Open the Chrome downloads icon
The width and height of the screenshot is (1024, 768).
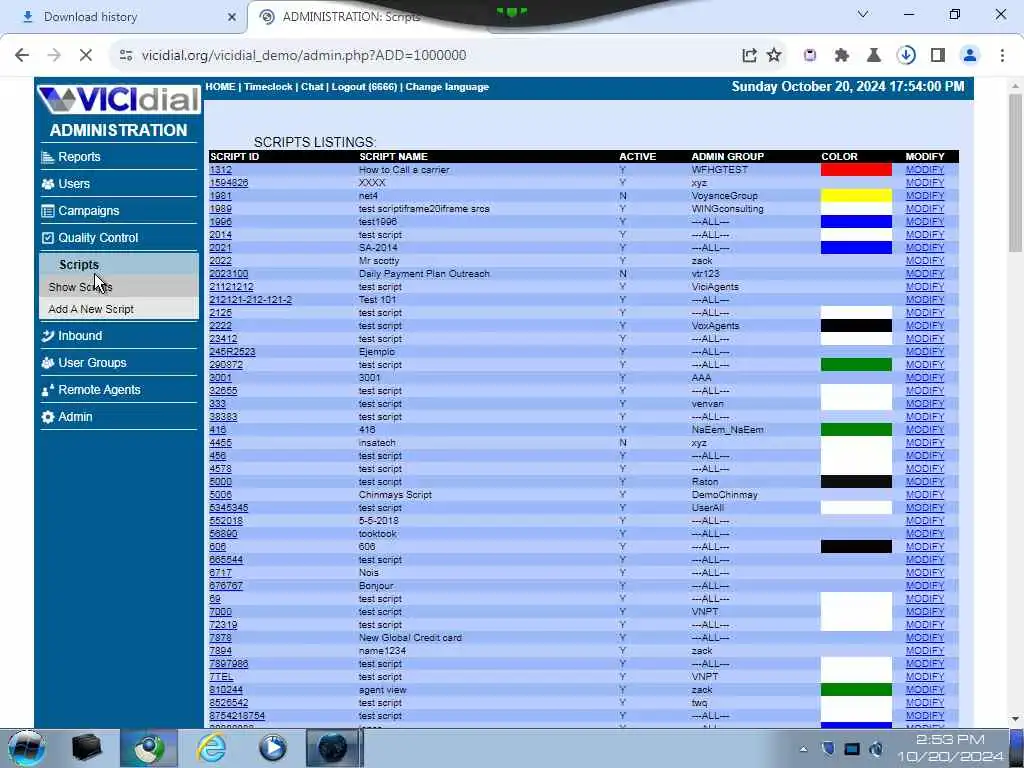906,56
